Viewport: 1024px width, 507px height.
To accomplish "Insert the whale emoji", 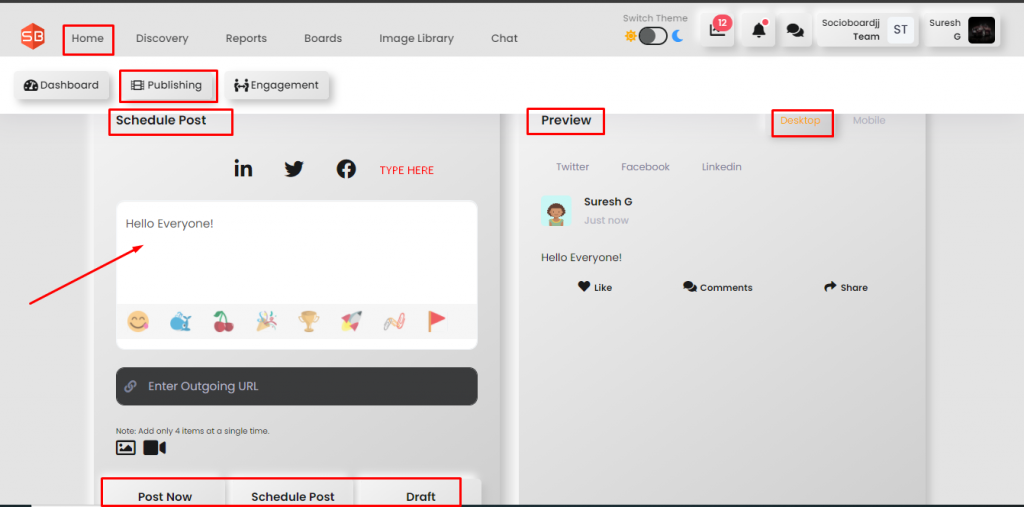I will tap(181, 321).
